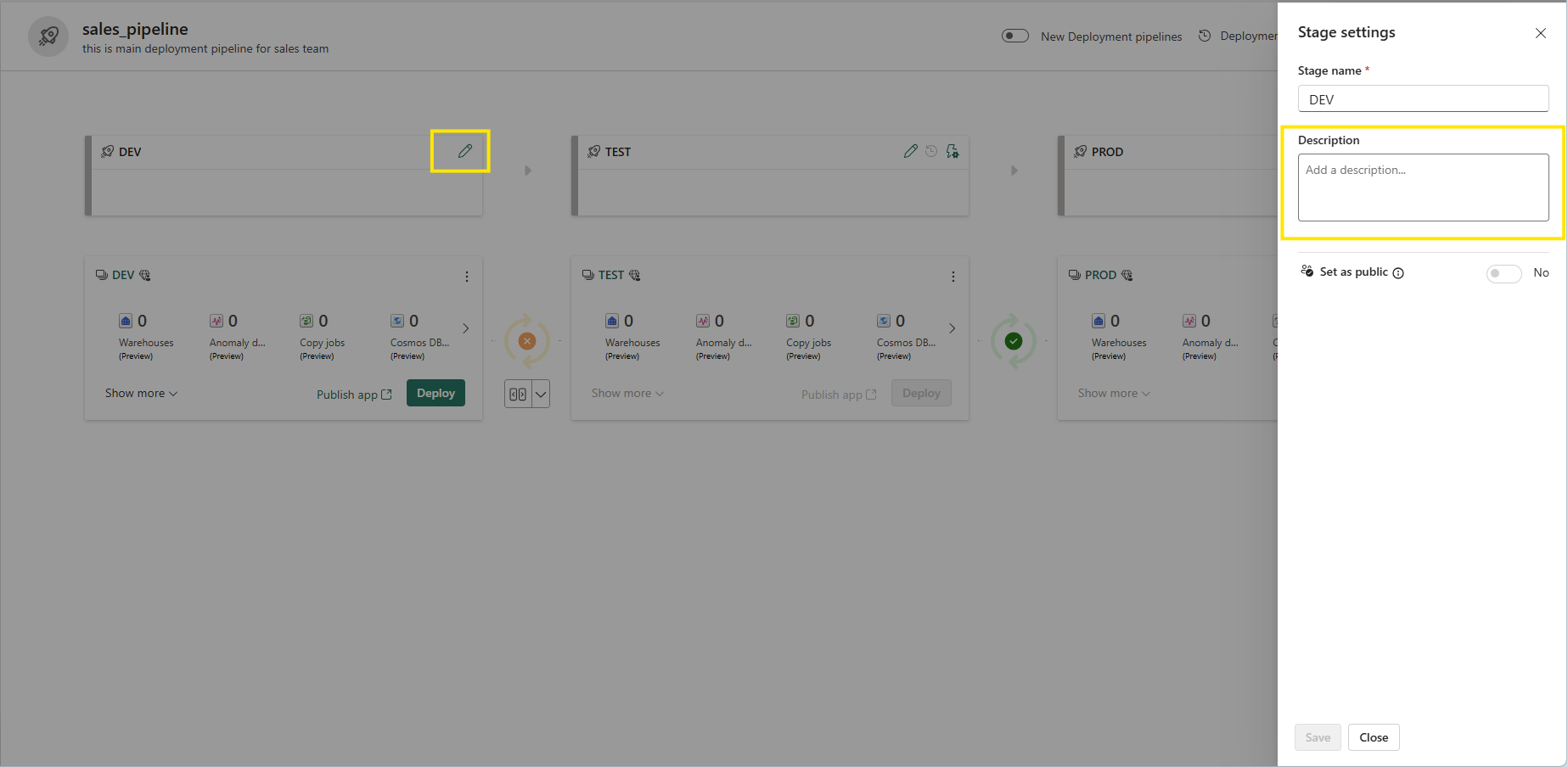
Task: Click the Anomaly detector icon in PROD workspace card
Action: coord(1189,321)
